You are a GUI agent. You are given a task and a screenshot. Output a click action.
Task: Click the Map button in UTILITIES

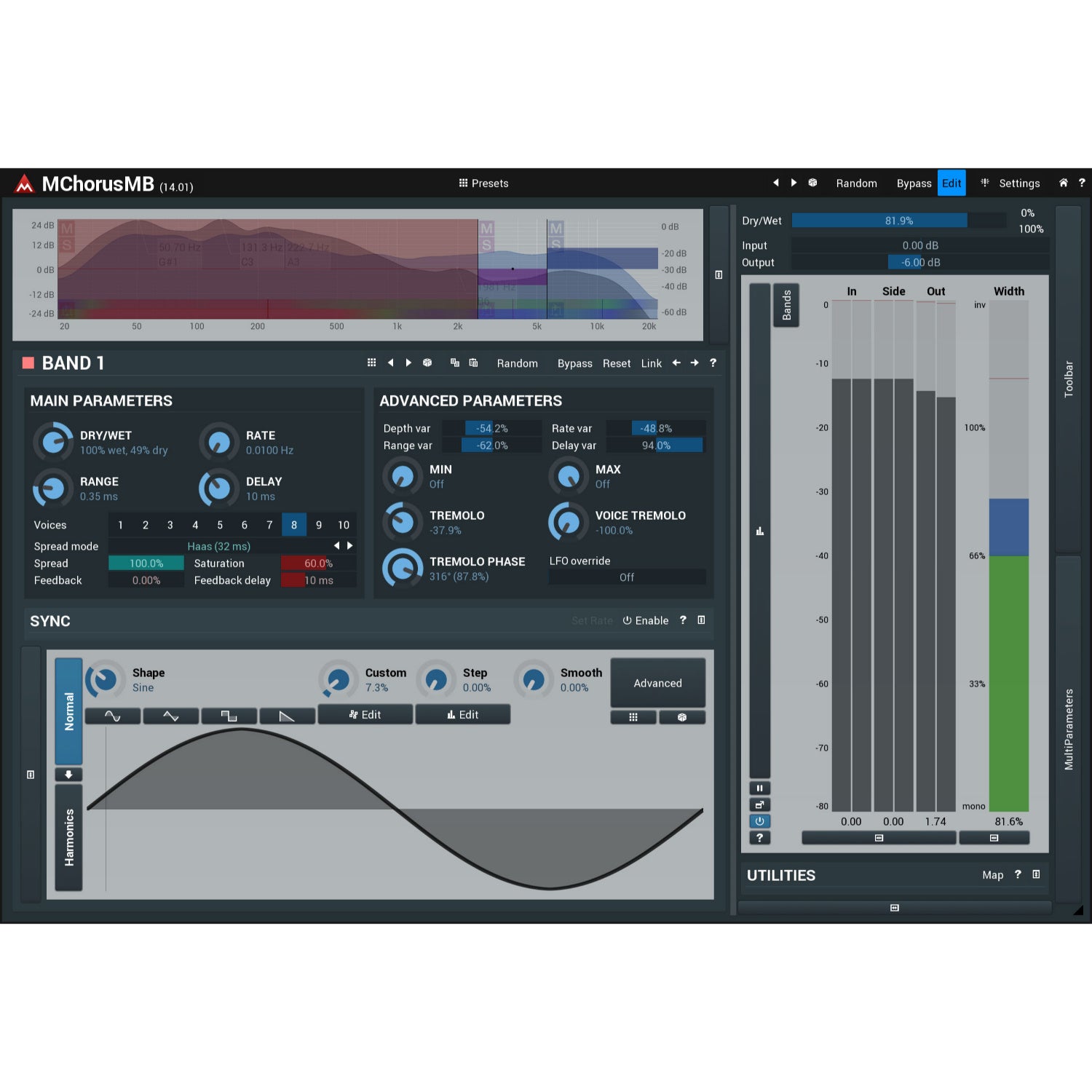(992, 875)
